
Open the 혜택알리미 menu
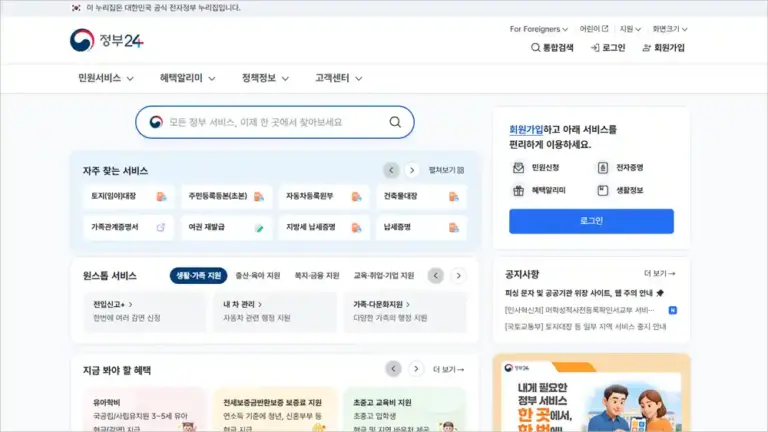188,78
